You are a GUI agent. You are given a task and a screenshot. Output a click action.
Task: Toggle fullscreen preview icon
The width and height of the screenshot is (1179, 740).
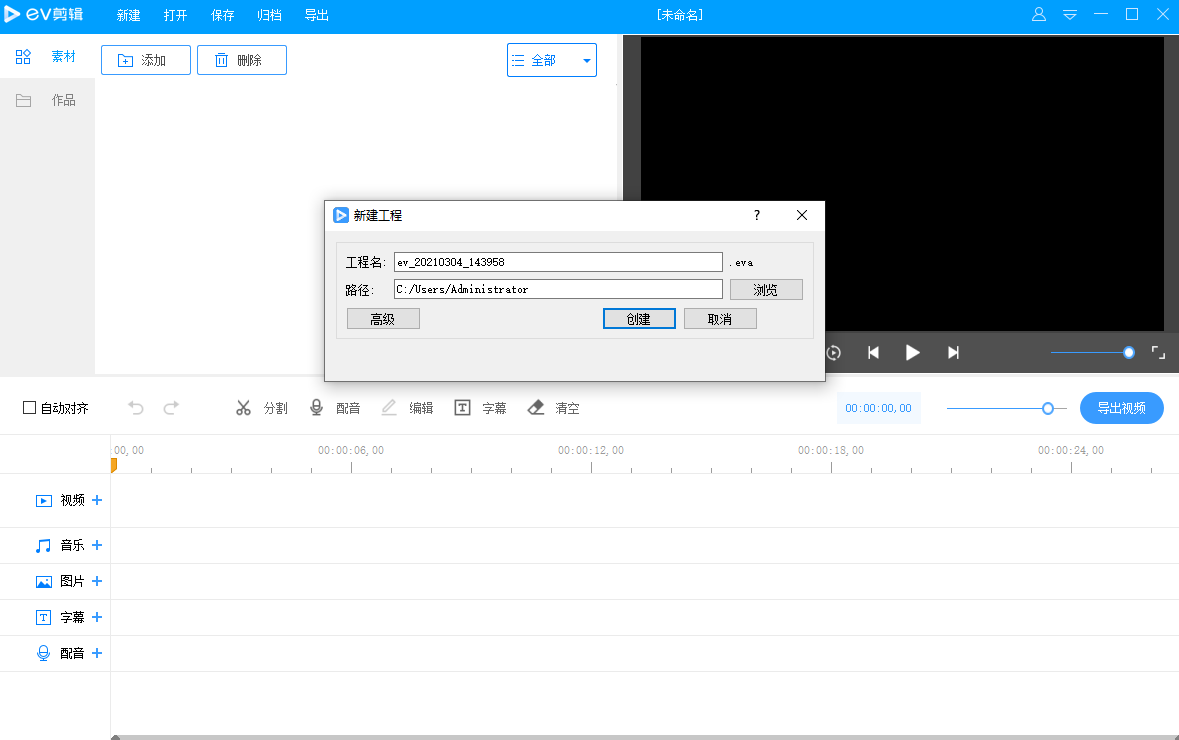pyautogui.click(x=1159, y=353)
